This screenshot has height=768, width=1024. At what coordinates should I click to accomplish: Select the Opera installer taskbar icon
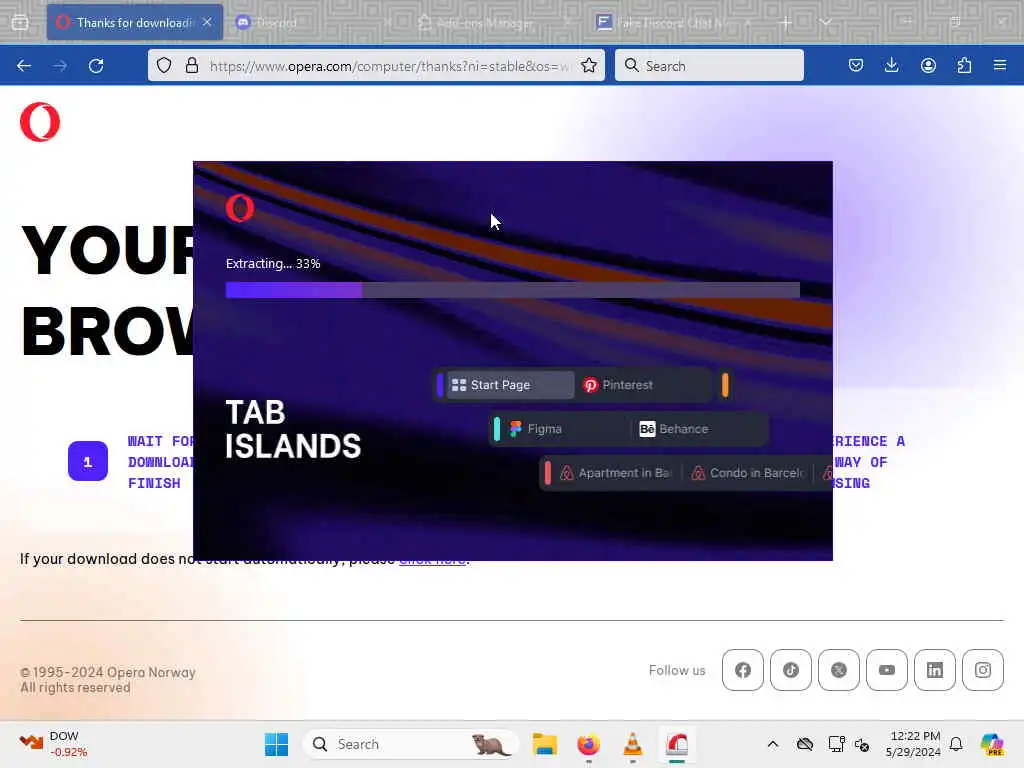click(x=677, y=744)
